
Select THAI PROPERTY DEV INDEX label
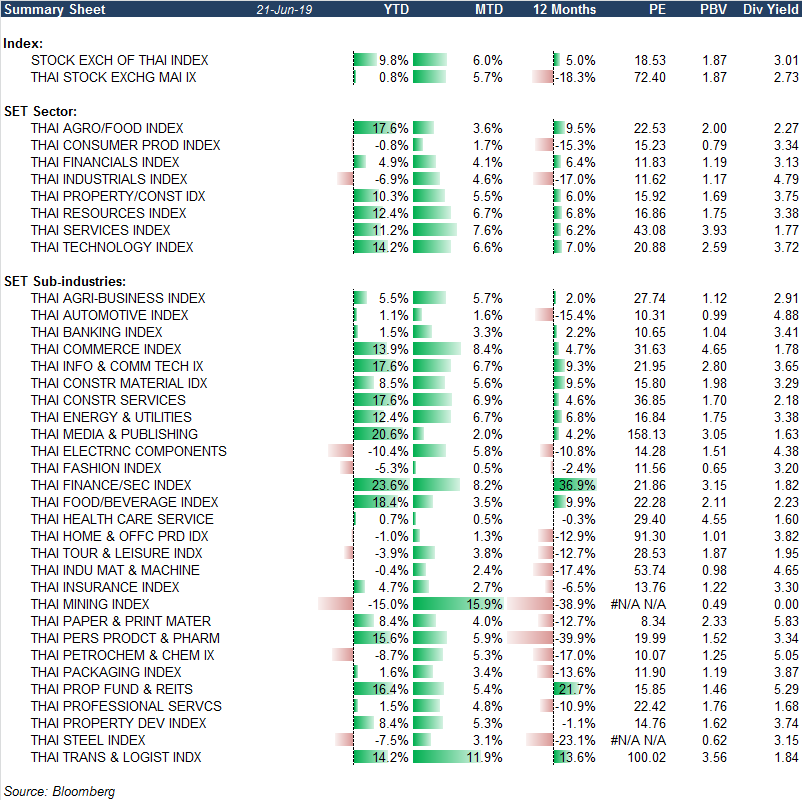118,723
